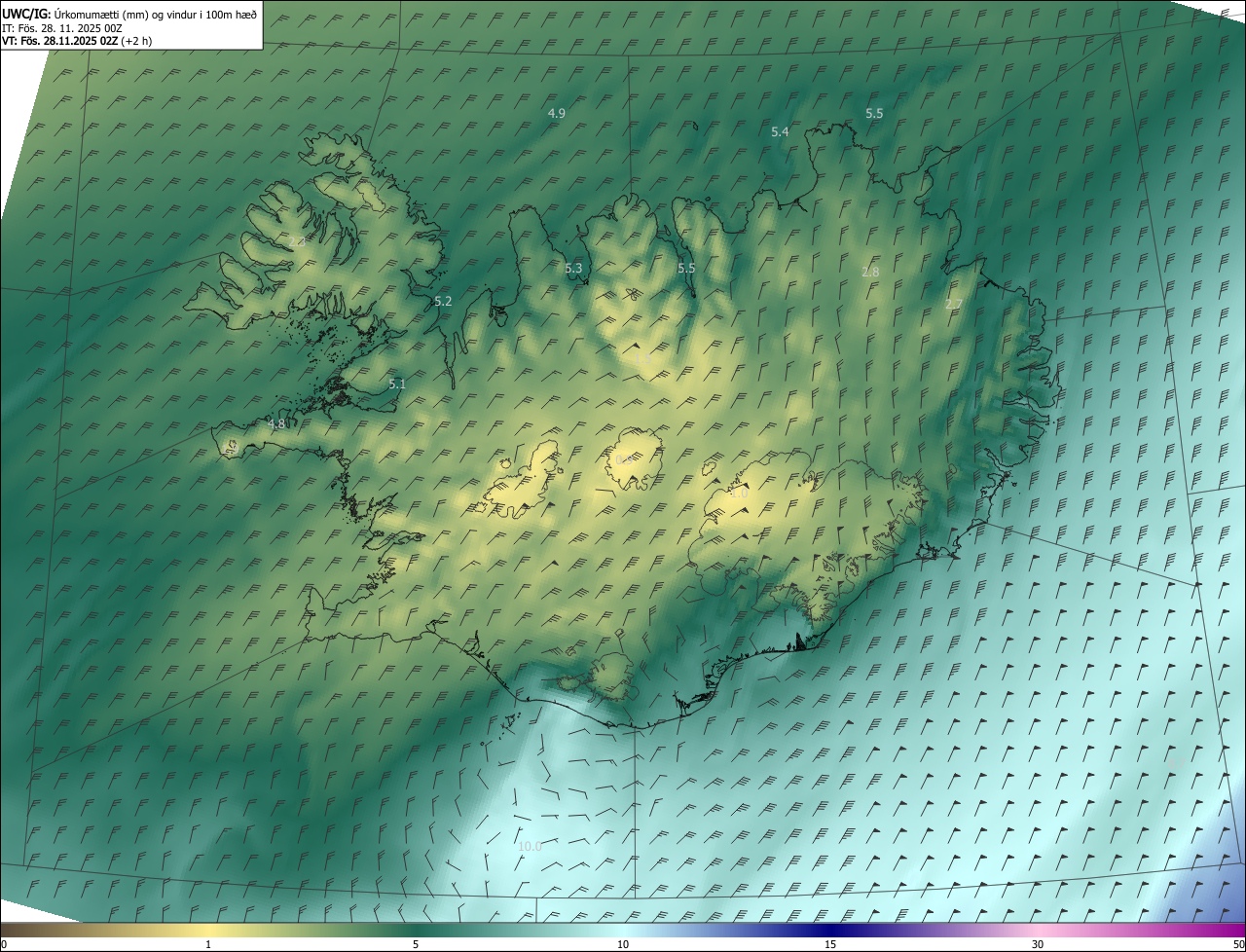Click the 2.8 value label on the map
Screen dimensions: 1246x952
[x=870, y=272]
